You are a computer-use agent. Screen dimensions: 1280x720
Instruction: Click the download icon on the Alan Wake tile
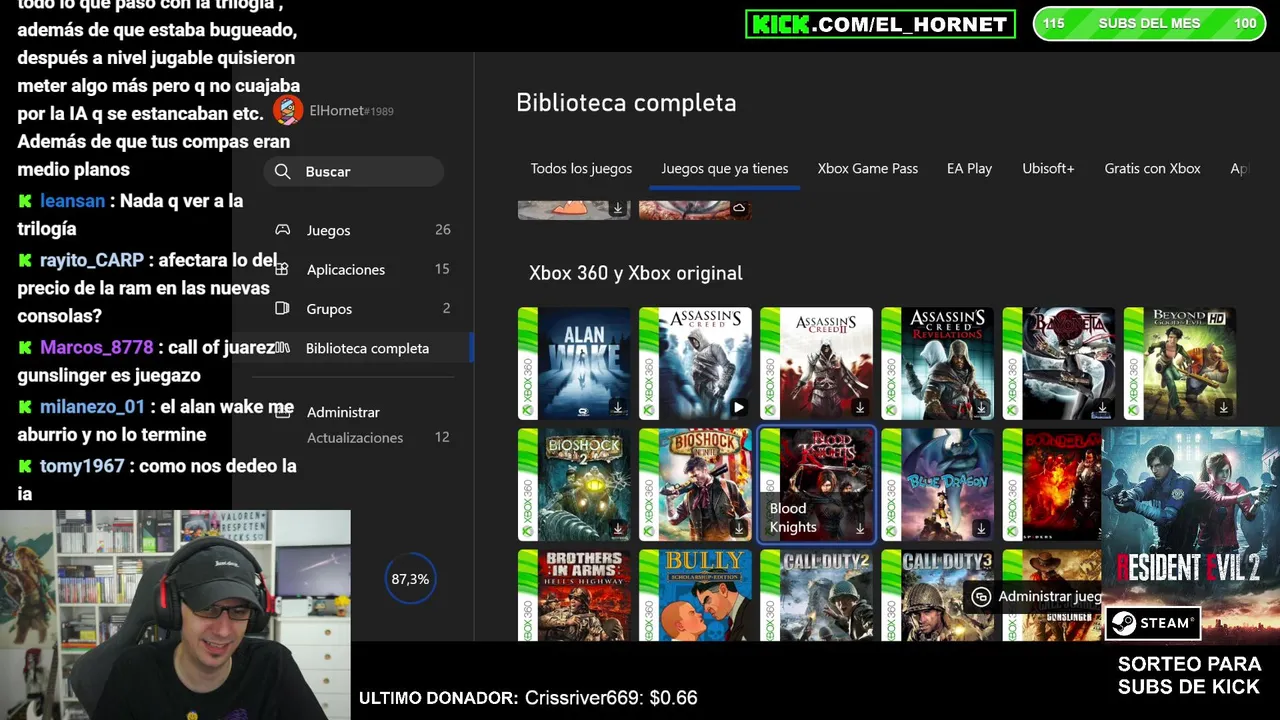(618, 408)
